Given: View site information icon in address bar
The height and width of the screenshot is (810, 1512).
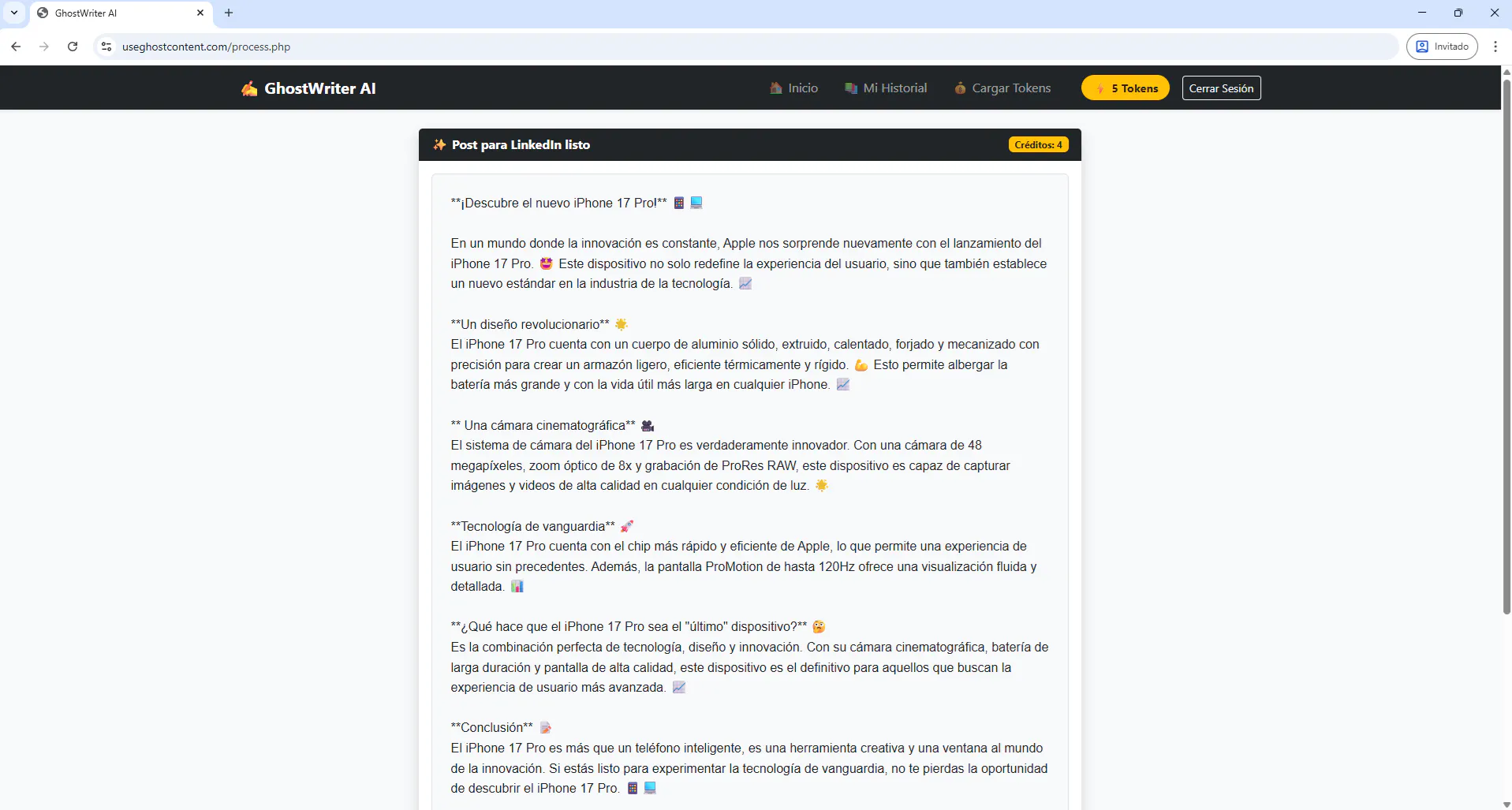Looking at the screenshot, I should (106, 47).
